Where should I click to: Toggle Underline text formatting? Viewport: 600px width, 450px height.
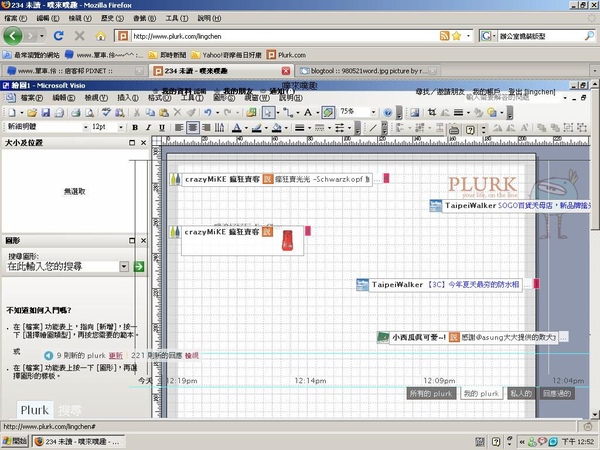tap(162, 128)
